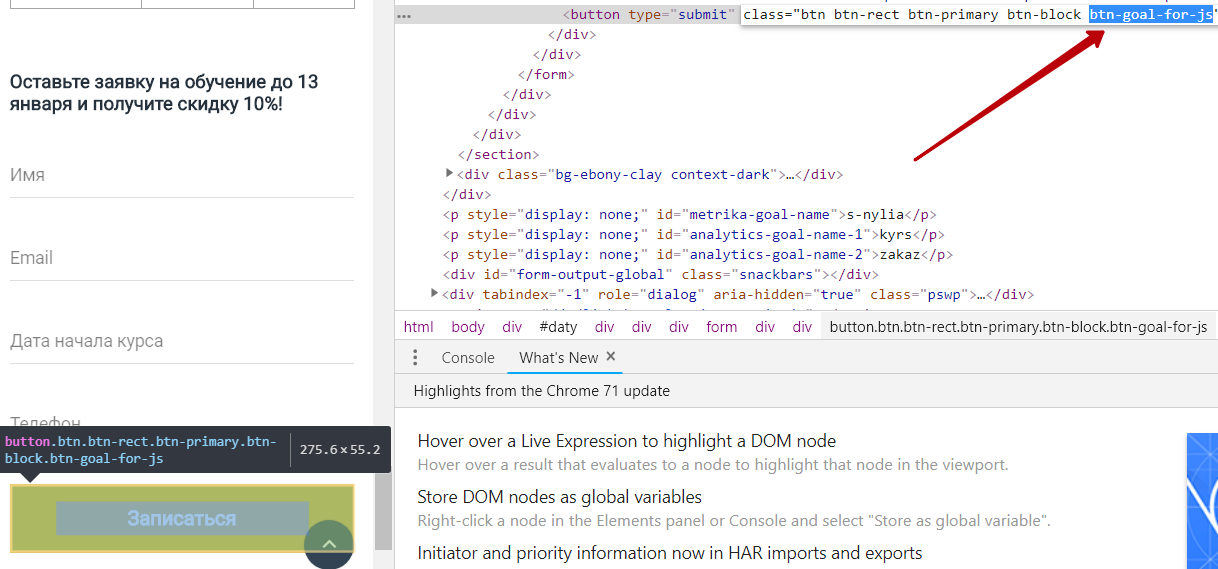Select the body breadcrumb item
Viewport: 1218px width, 569px height.
pos(468,327)
